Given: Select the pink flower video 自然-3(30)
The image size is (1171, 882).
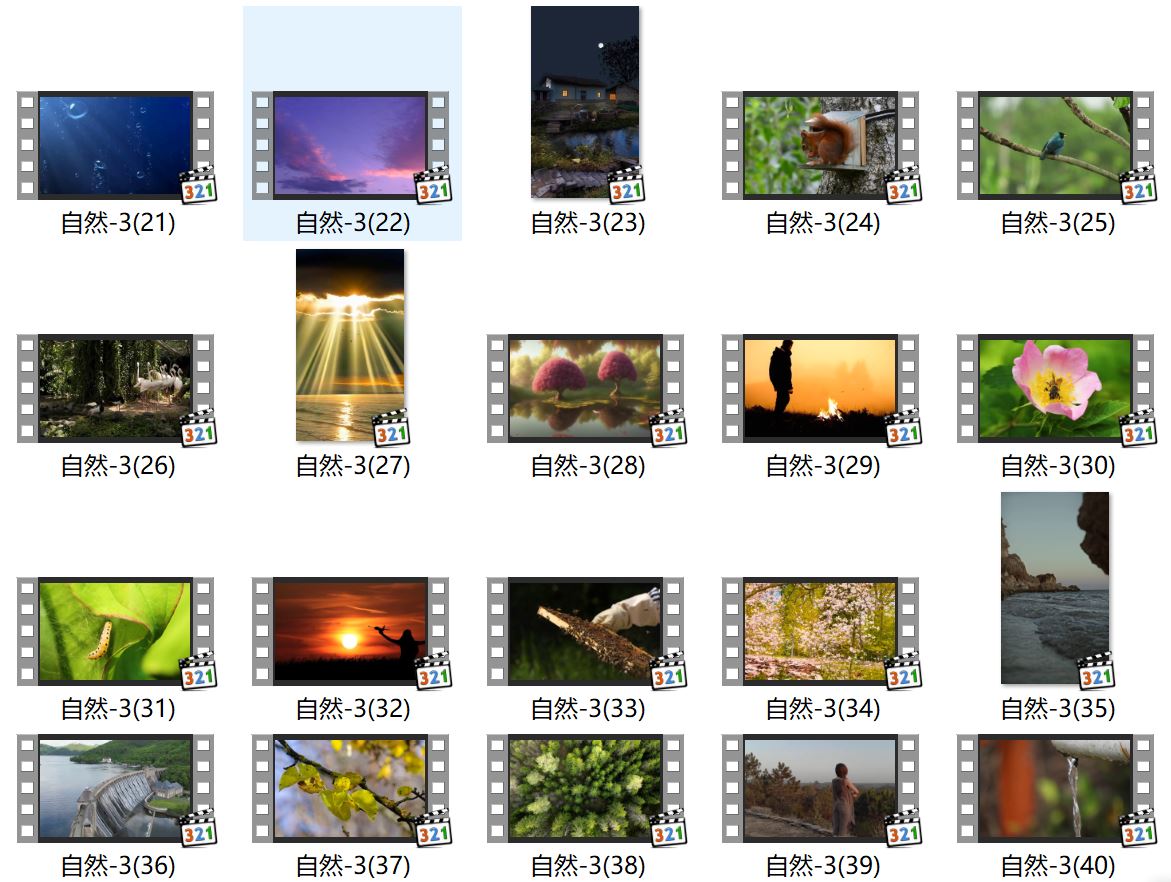Looking at the screenshot, I should [1055, 389].
